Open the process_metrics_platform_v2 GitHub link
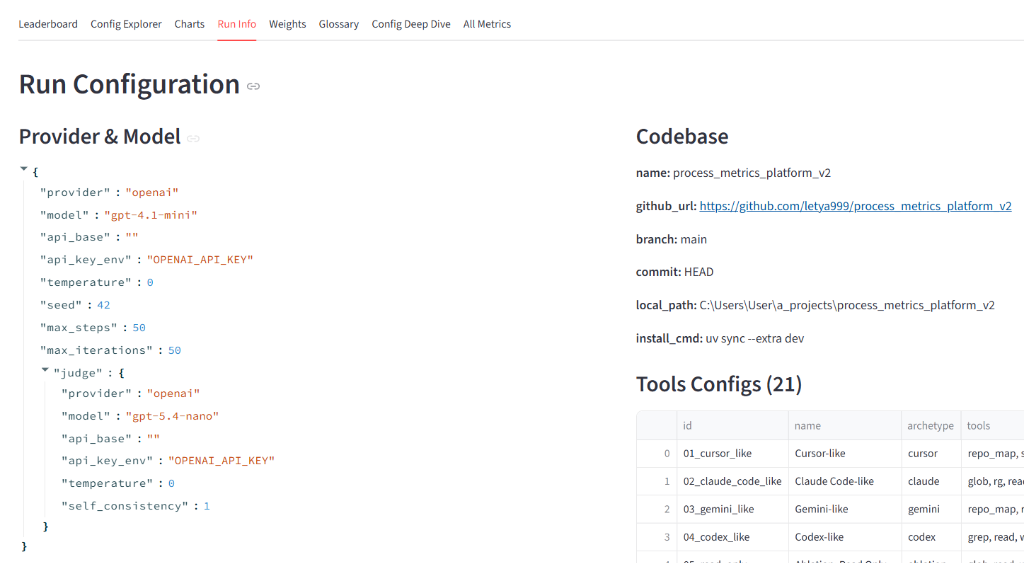 pos(856,206)
